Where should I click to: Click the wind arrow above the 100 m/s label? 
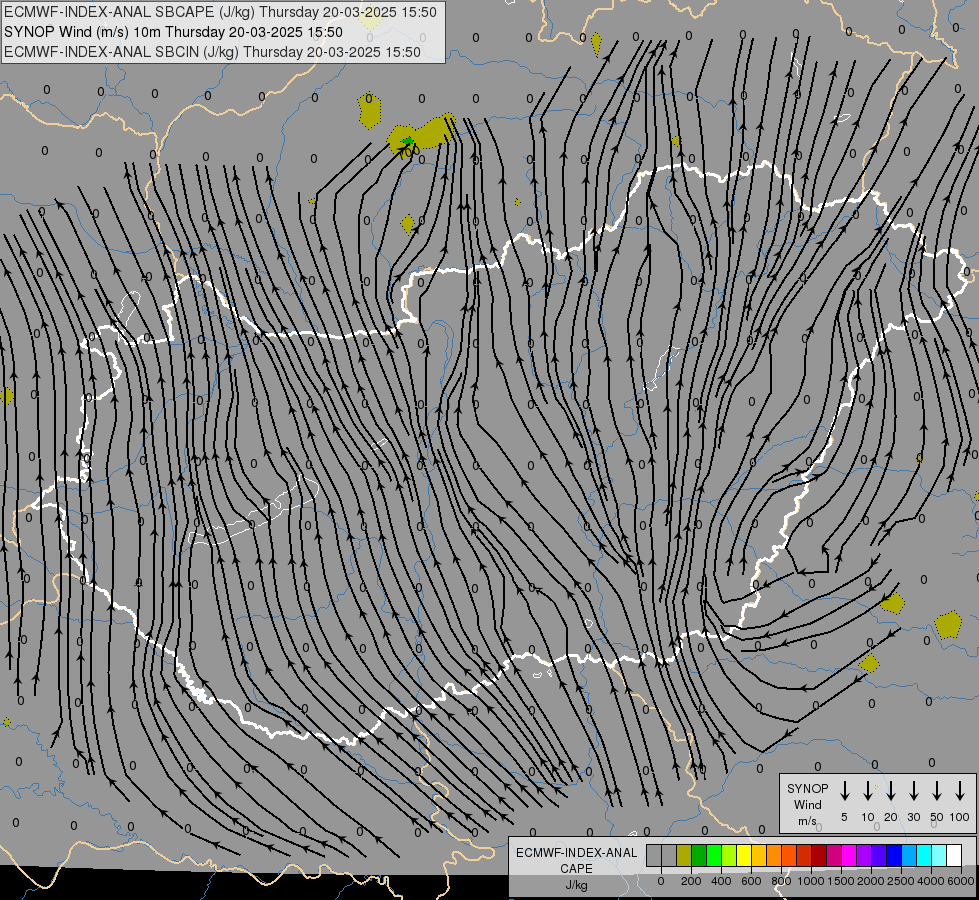(x=960, y=791)
